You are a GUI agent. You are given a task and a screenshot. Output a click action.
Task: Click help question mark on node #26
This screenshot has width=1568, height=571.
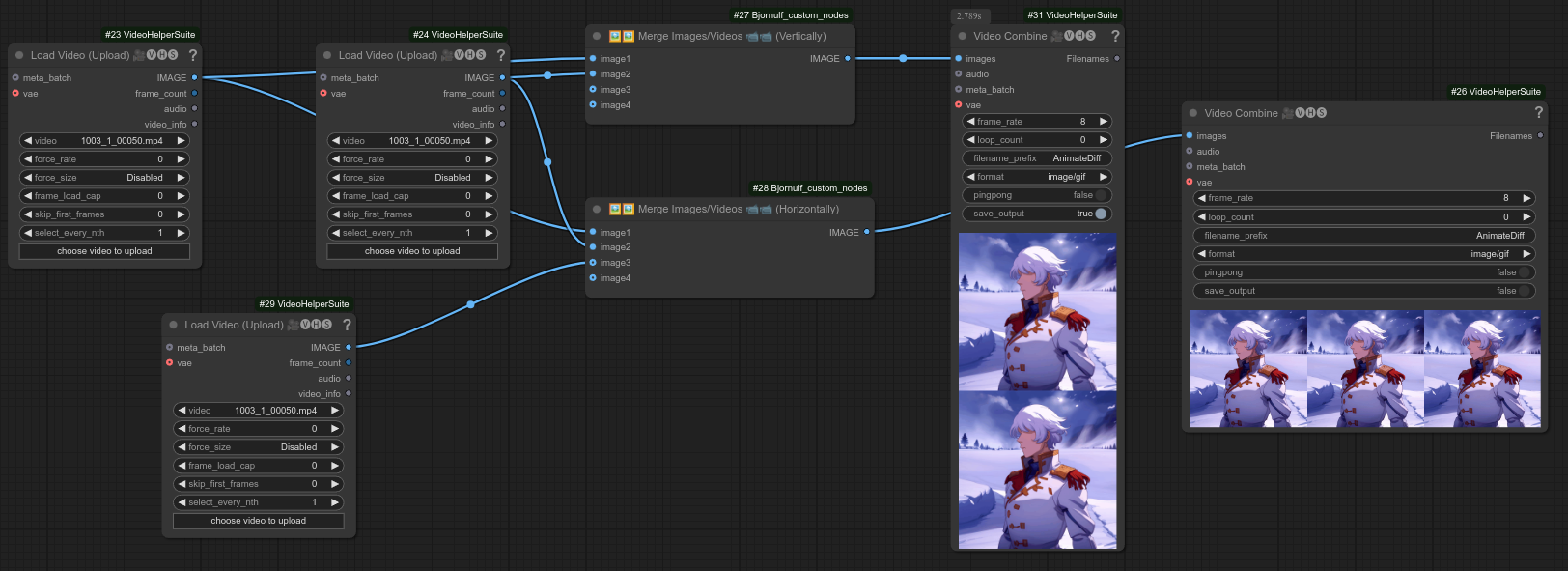(1538, 113)
